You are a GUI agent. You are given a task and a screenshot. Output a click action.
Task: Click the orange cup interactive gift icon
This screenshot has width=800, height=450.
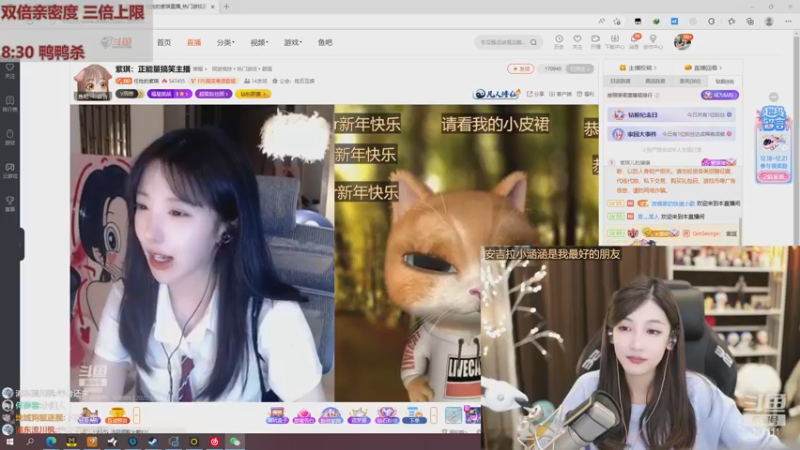117,415
